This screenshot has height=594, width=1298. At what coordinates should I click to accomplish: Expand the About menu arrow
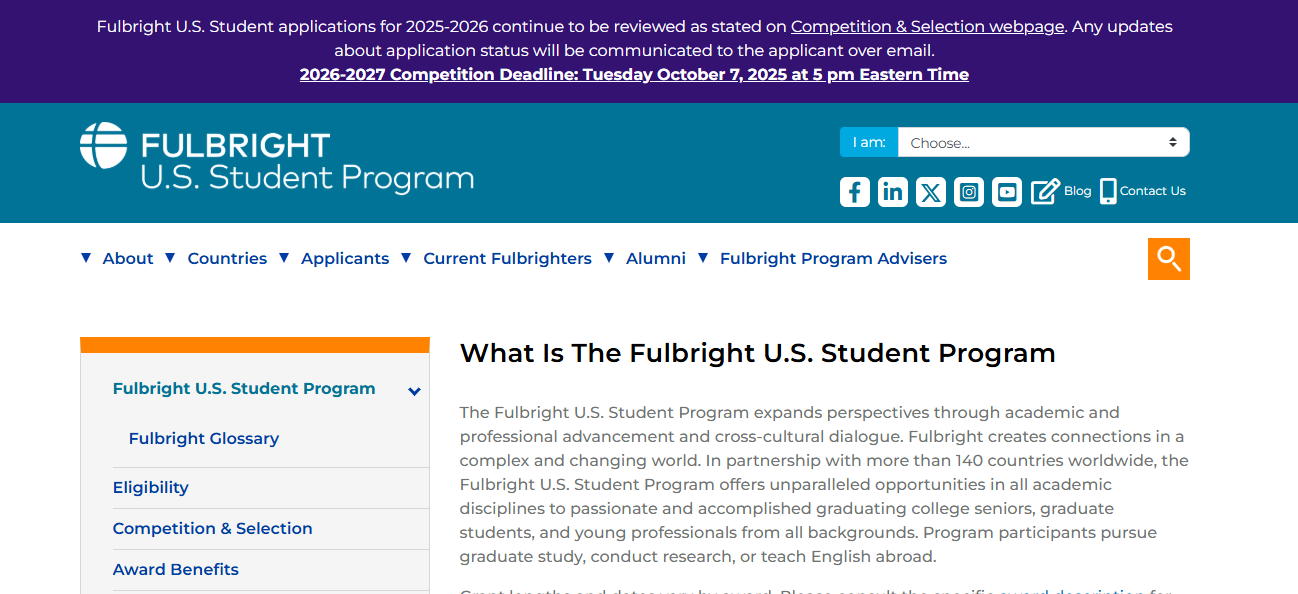tap(86, 258)
